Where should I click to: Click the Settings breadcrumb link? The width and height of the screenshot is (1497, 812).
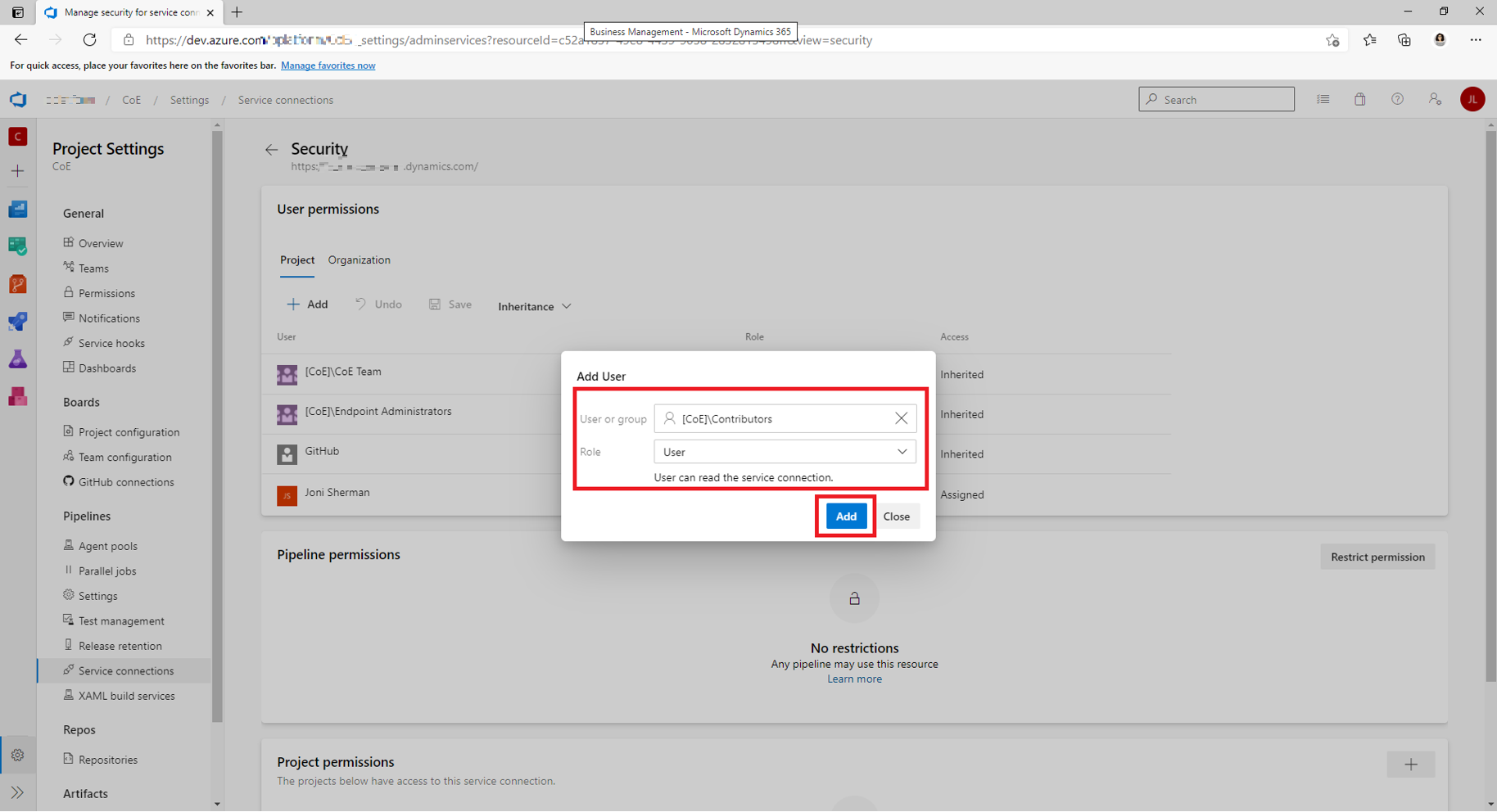coord(189,100)
